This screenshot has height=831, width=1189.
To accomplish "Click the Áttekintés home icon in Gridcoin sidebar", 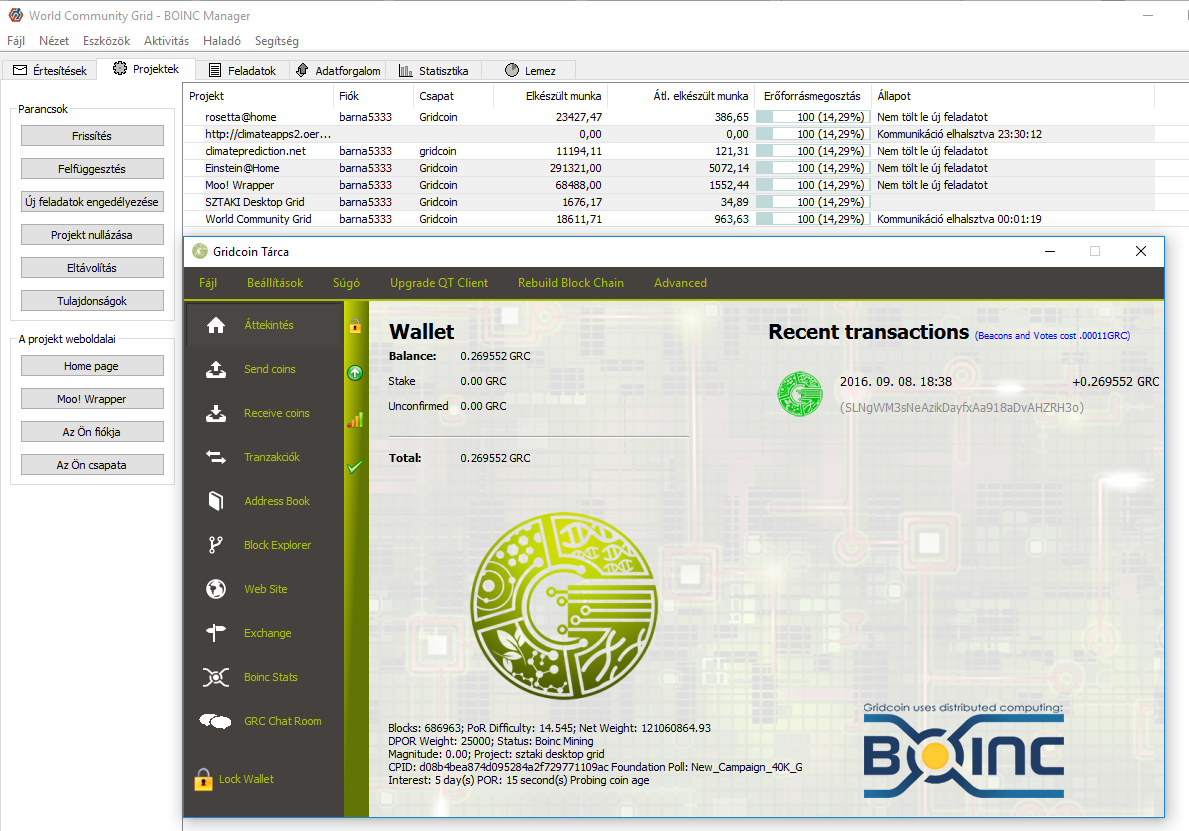I will [x=216, y=325].
